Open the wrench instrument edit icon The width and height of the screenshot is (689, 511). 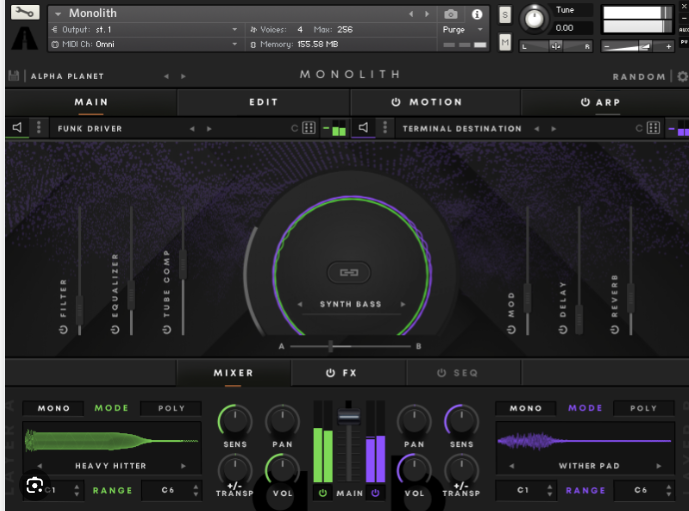(25, 12)
